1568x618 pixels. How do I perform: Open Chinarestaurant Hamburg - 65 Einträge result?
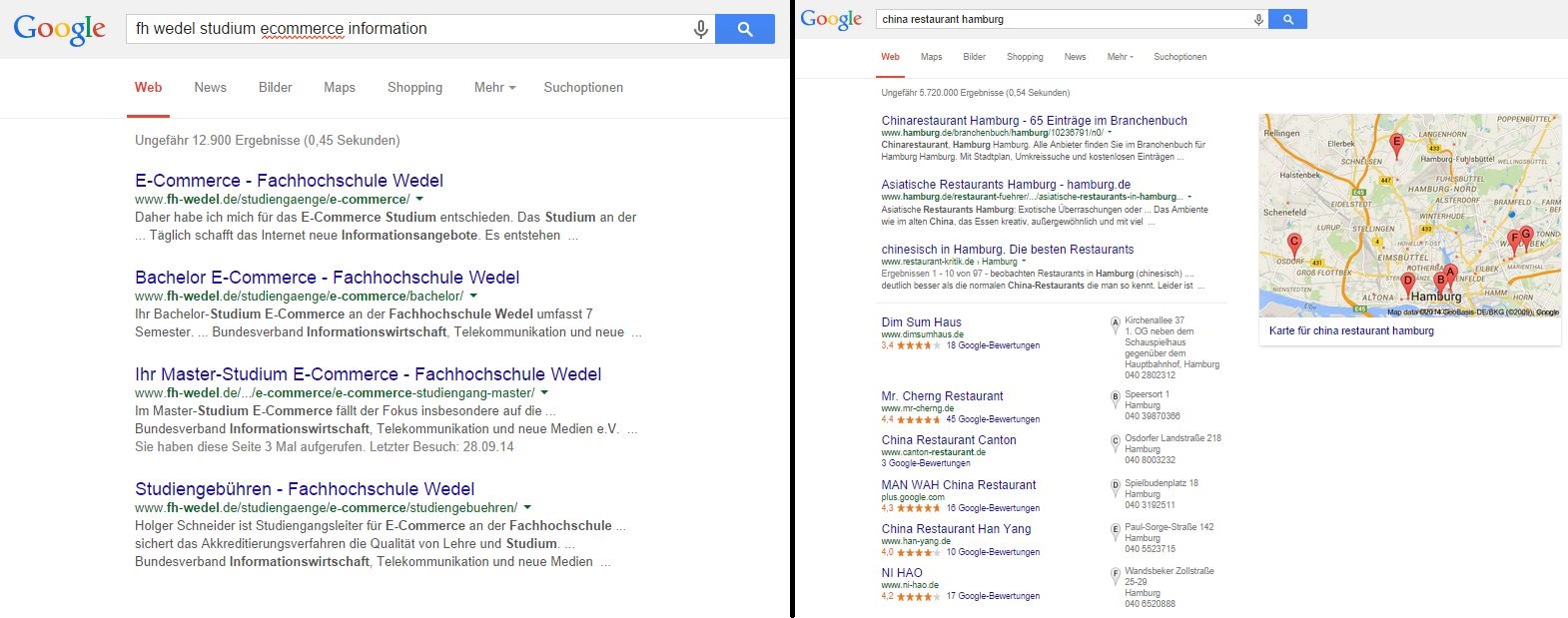(x=1034, y=121)
